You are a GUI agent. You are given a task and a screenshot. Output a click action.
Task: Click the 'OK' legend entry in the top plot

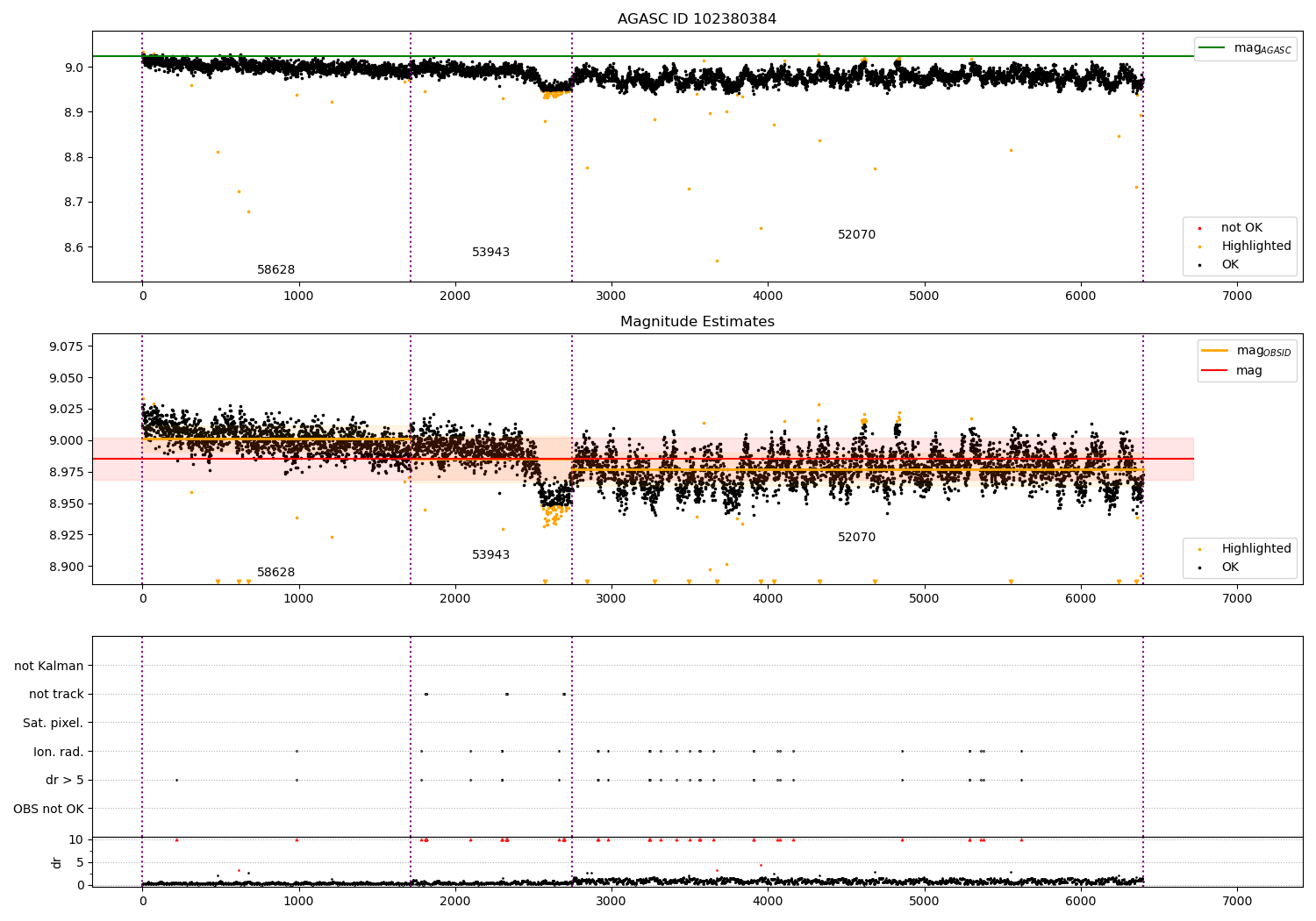pyautogui.click(x=1230, y=264)
